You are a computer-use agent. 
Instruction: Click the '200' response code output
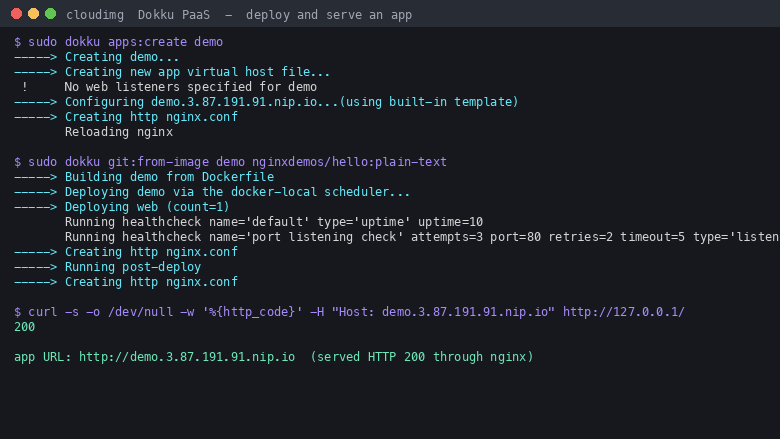coord(24,327)
